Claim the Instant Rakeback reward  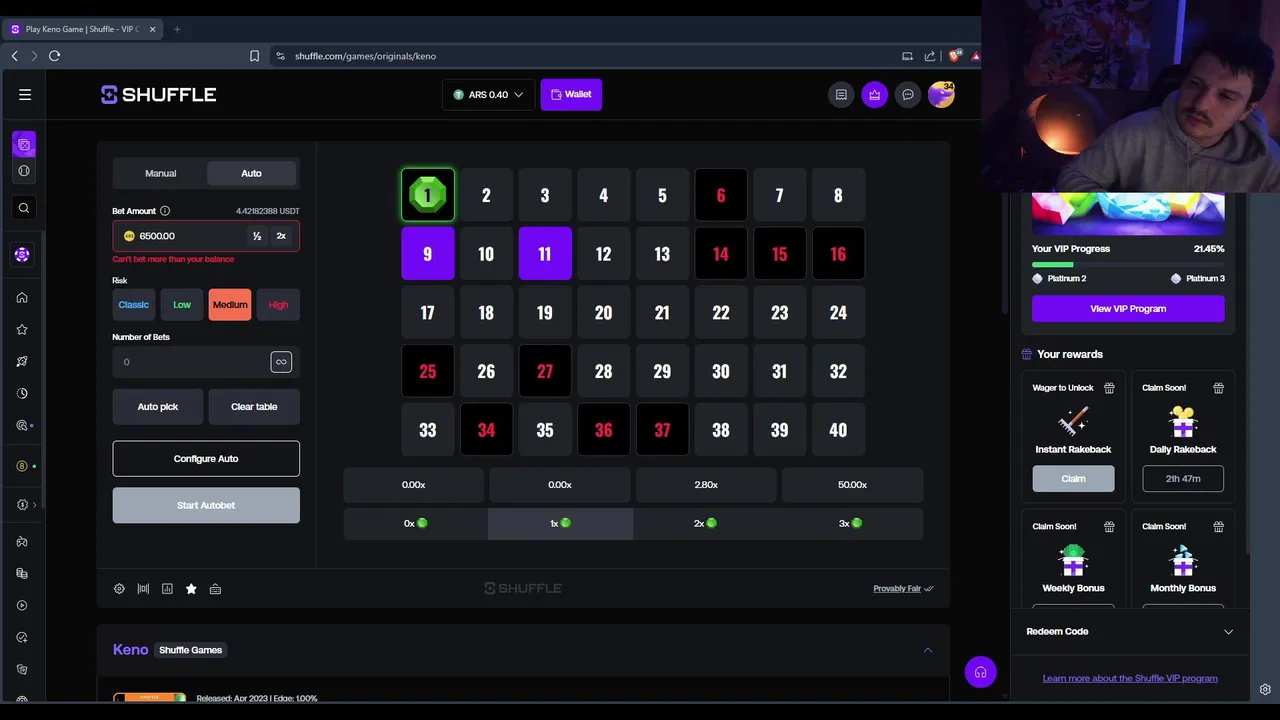click(1073, 479)
